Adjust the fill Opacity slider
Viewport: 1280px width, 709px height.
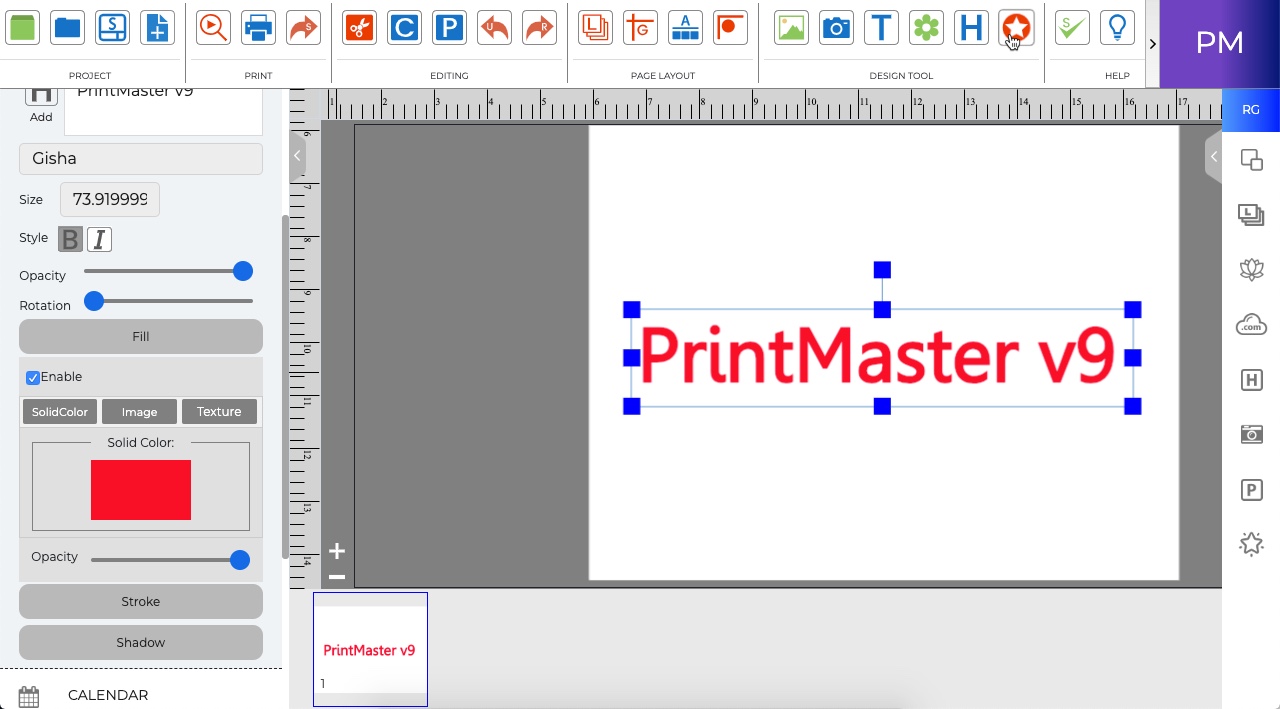[170, 560]
